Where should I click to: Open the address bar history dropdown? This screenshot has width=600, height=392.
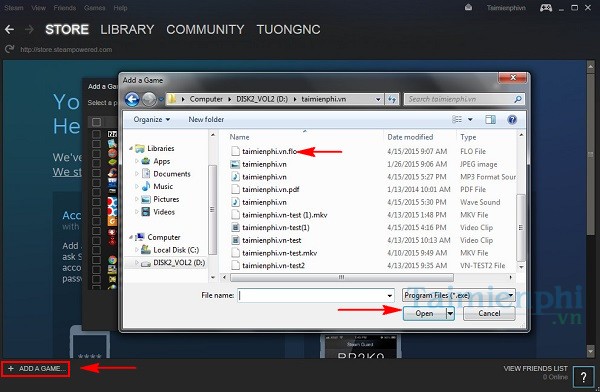(x=378, y=99)
